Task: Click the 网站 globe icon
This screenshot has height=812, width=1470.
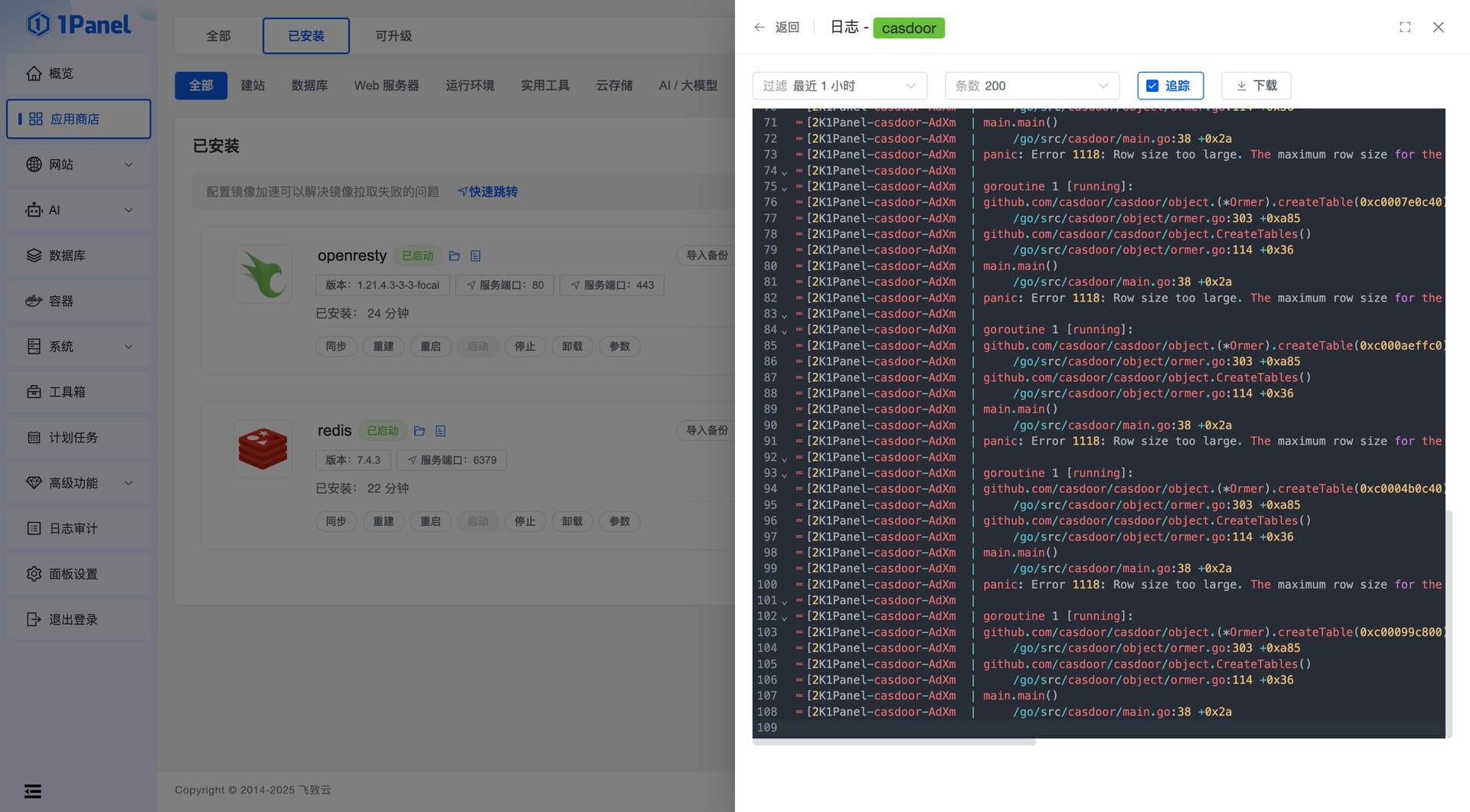Action: click(x=34, y=165)
